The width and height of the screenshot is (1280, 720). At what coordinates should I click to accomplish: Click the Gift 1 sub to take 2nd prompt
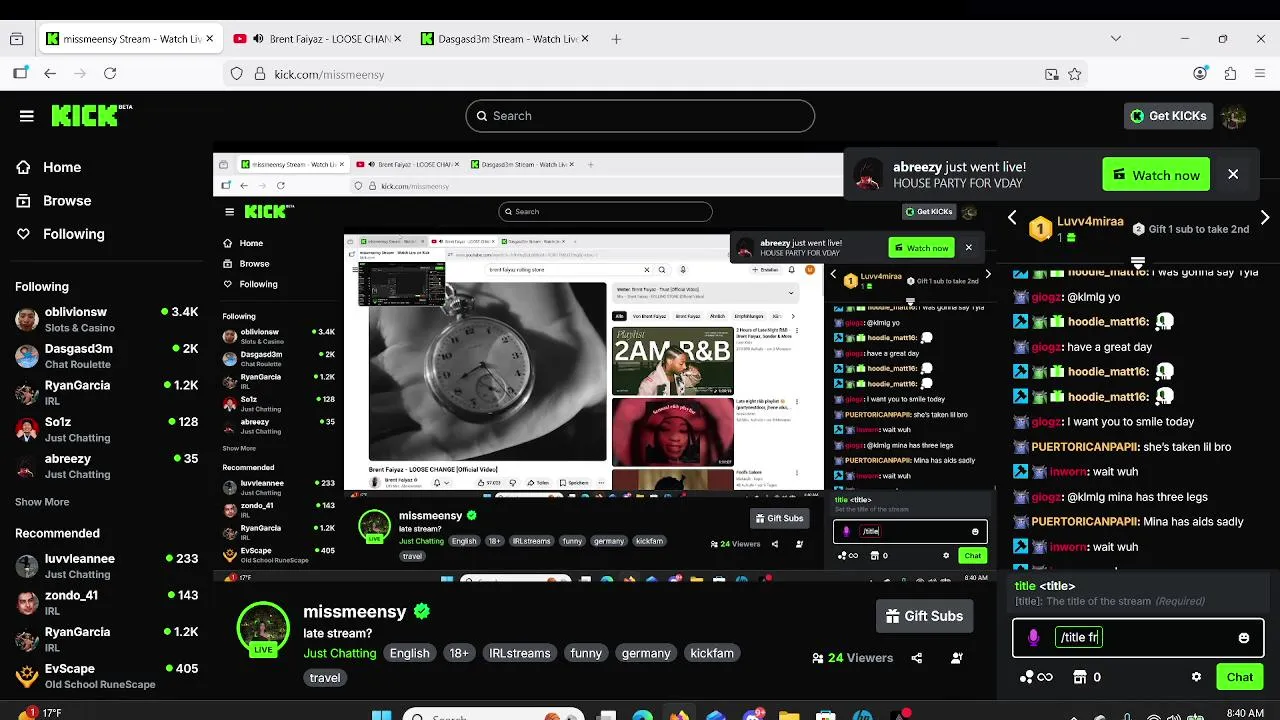[x=1190, y=229]
